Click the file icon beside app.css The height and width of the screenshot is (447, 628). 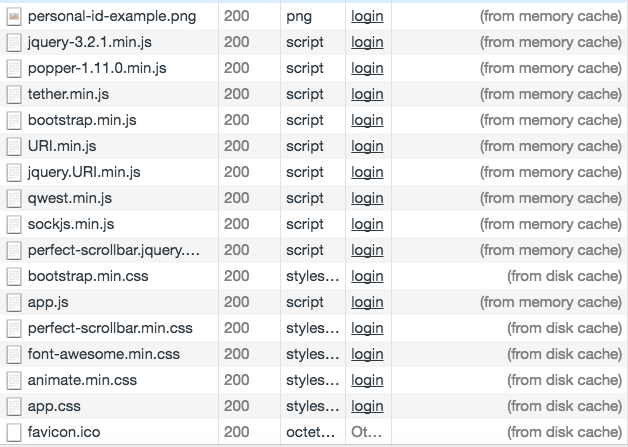point(14,407)
